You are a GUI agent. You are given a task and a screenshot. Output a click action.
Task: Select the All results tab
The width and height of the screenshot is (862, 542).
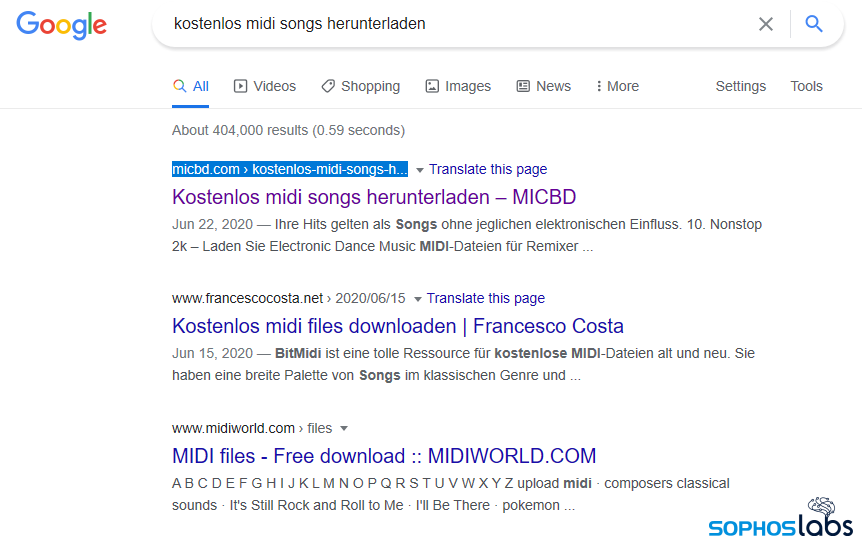[x=191, y=86]
